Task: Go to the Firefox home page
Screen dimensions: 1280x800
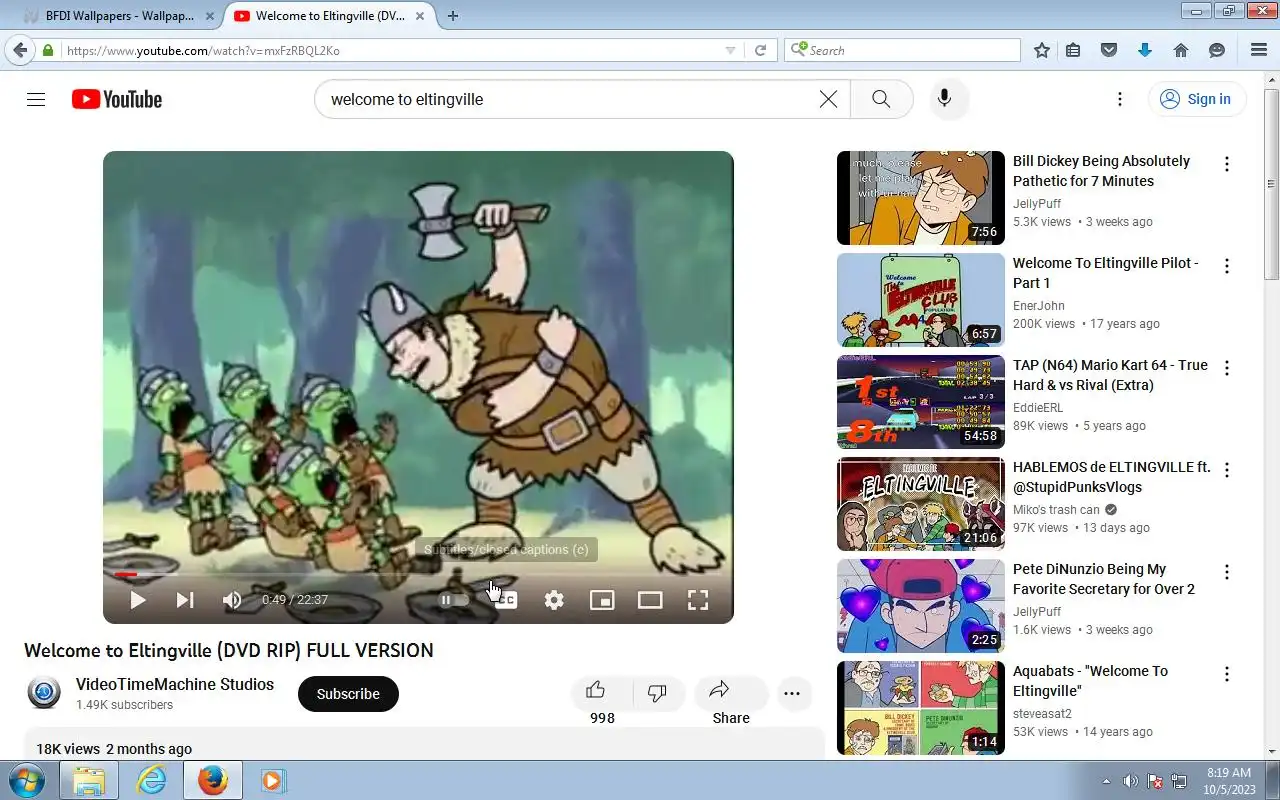Action: pyautogui.click(x=1181, y=50)
